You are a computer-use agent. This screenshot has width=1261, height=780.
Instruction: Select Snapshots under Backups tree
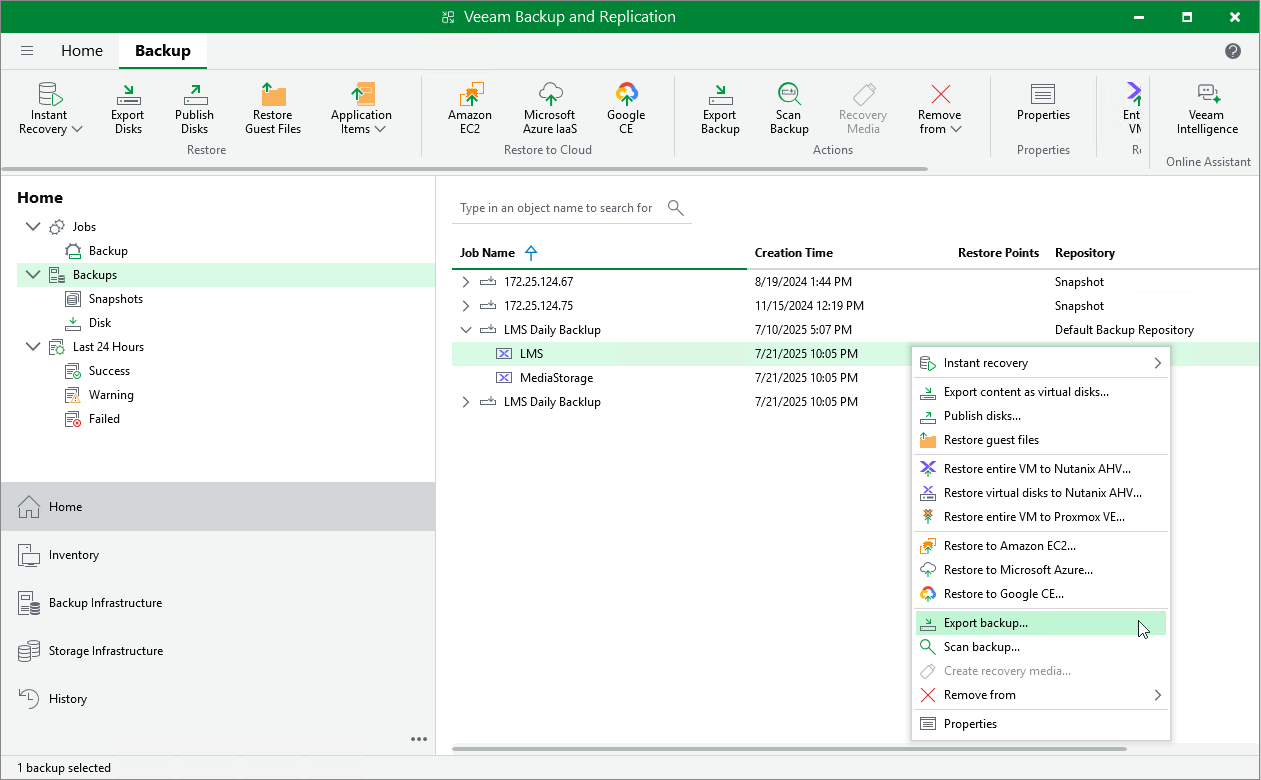point(115,299)
